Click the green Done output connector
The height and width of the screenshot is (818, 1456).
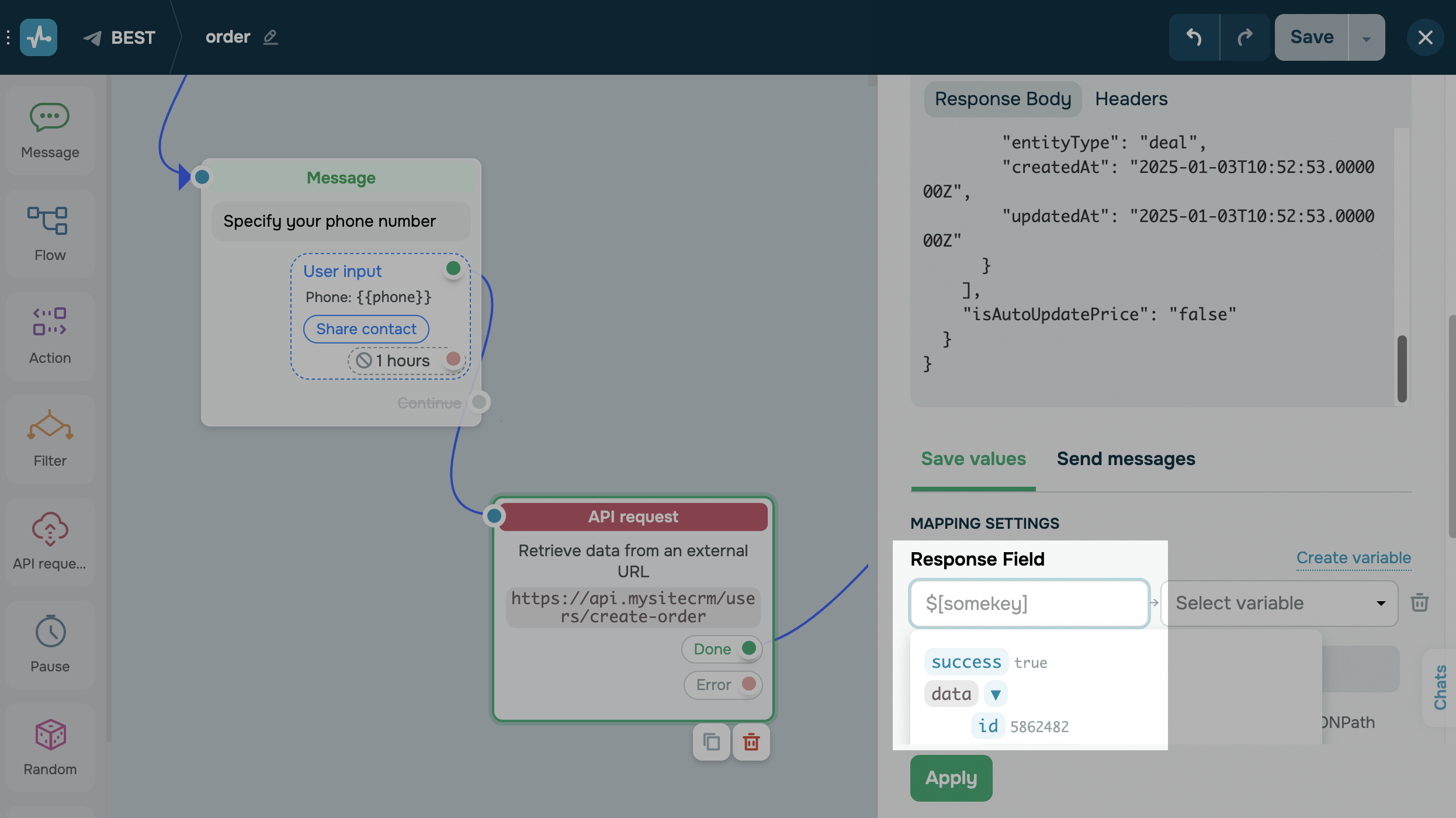(x=748, y=648)
